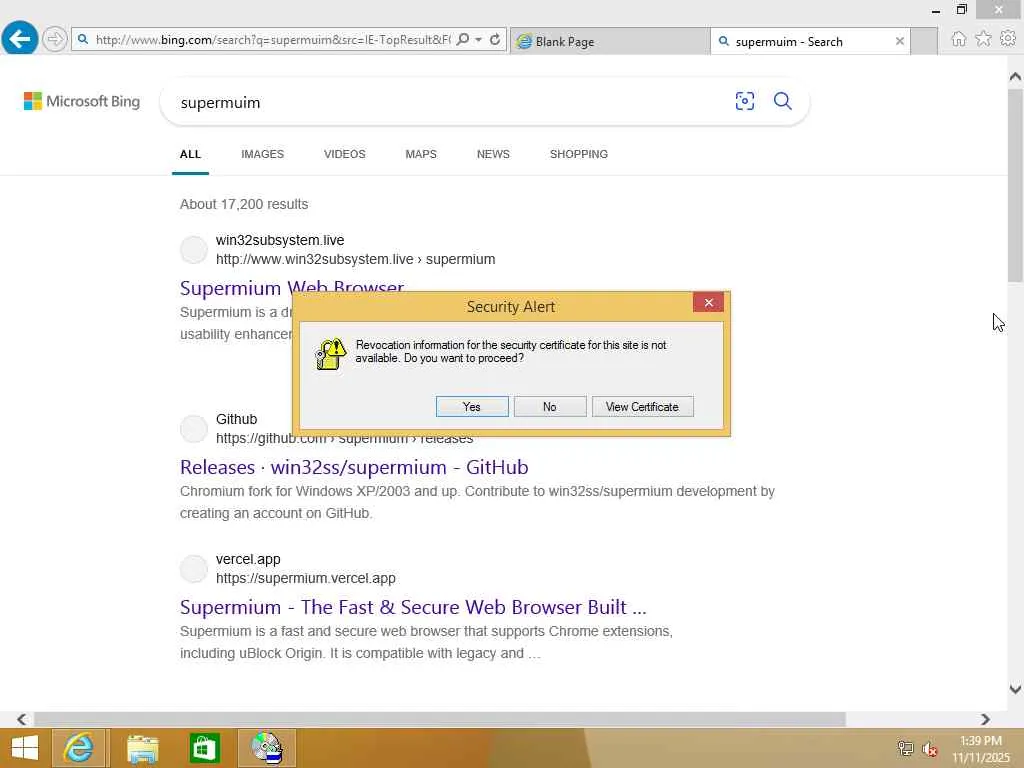Click http://www.win32subsystem.live › supermium URL

click(355, 259)
